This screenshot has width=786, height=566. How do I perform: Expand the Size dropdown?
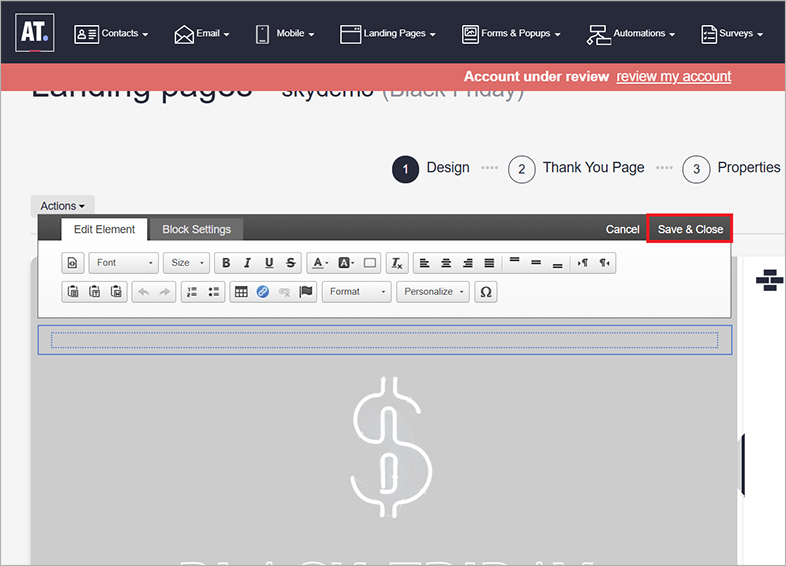point(187,263)
